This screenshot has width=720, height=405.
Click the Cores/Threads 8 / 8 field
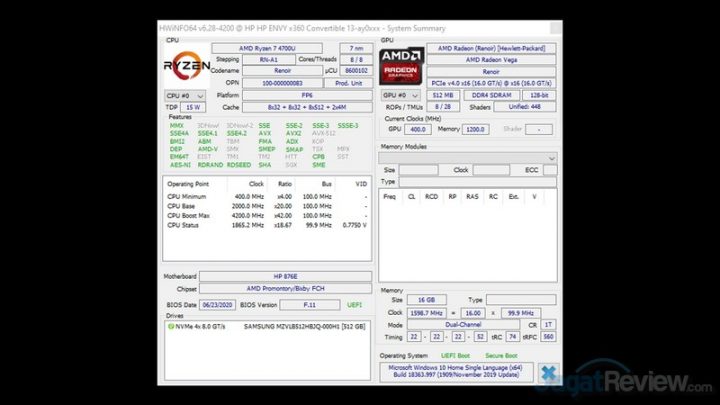[x=356, y=60]
